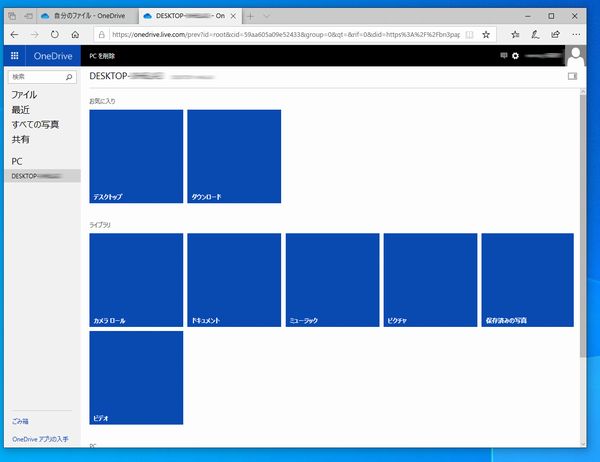
Task: Toggle the details pane icon
Action: (x=572, y=76)
